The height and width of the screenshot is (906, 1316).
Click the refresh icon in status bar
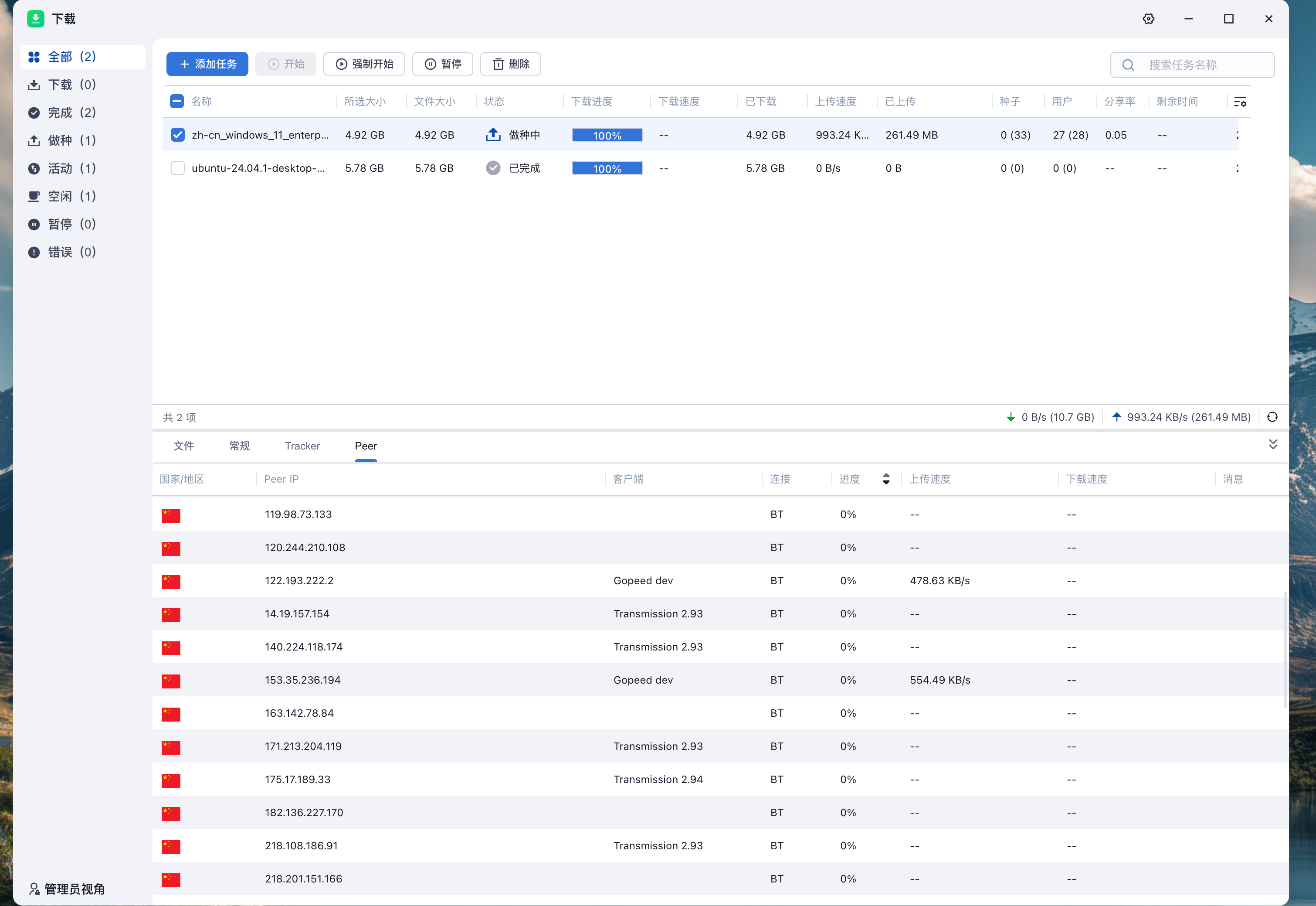click(x=1272, y=417)
